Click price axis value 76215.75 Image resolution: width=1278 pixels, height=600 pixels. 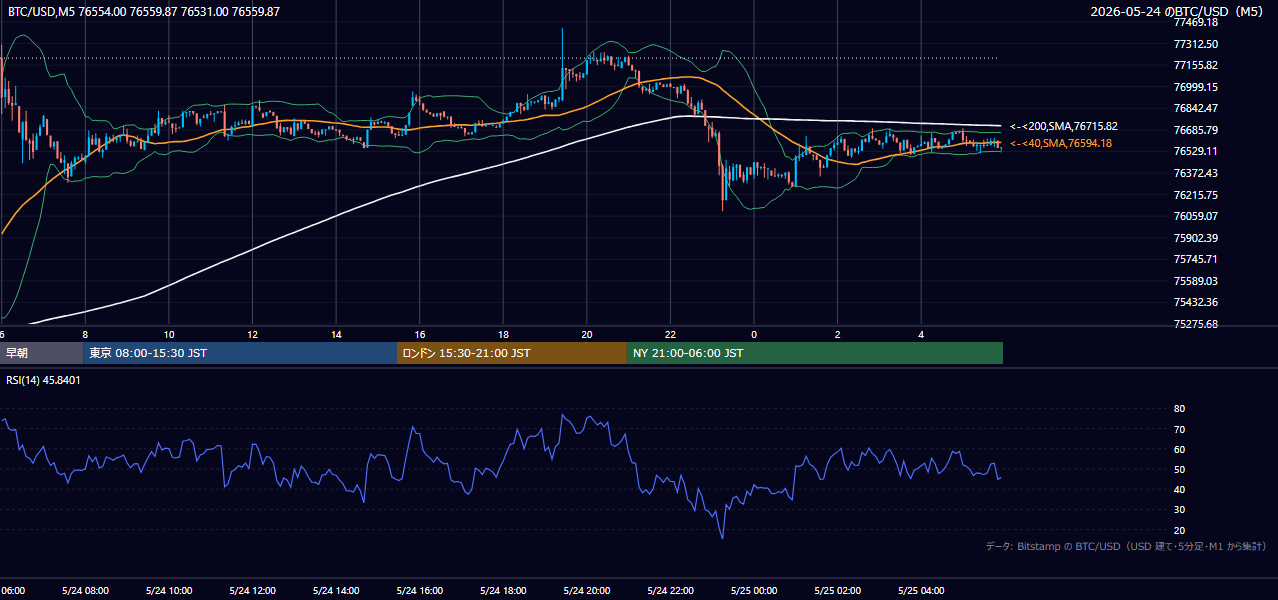(1195, 195)
